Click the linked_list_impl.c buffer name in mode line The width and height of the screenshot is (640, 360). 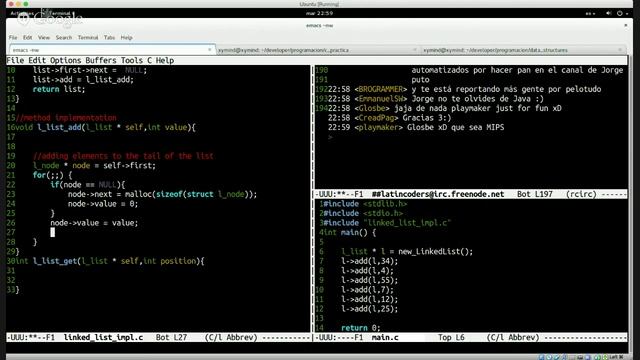point(103,338)
